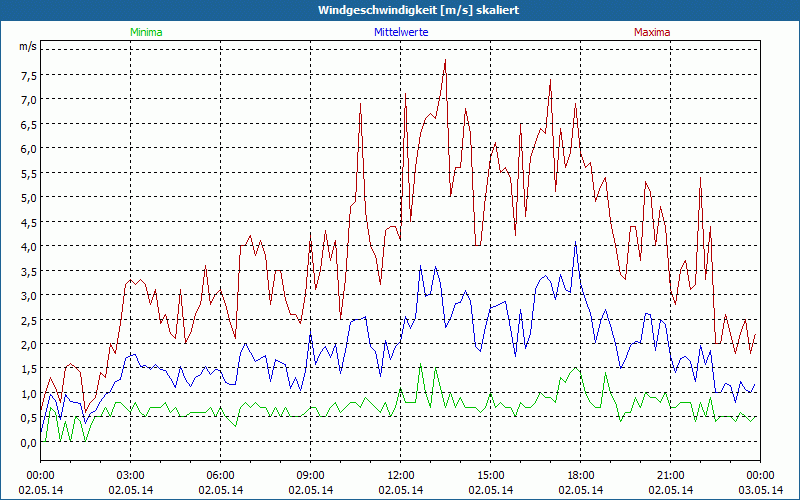Click the blue Mittelwerte peak near 18:00
The image size is (800, 500).
pyautogui.click(x=576, y=242)
